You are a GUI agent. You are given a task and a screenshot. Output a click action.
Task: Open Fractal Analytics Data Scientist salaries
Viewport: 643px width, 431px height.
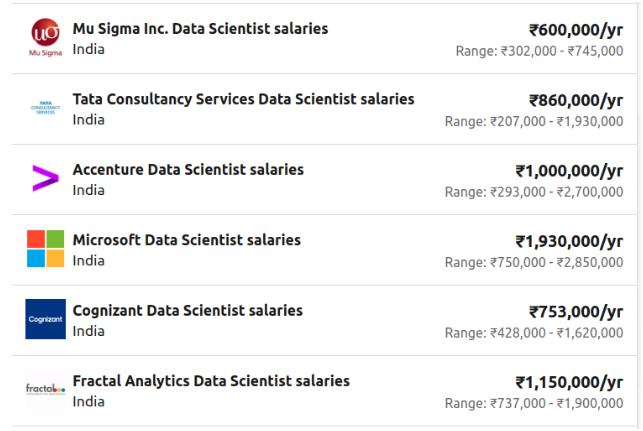(211, 381)
